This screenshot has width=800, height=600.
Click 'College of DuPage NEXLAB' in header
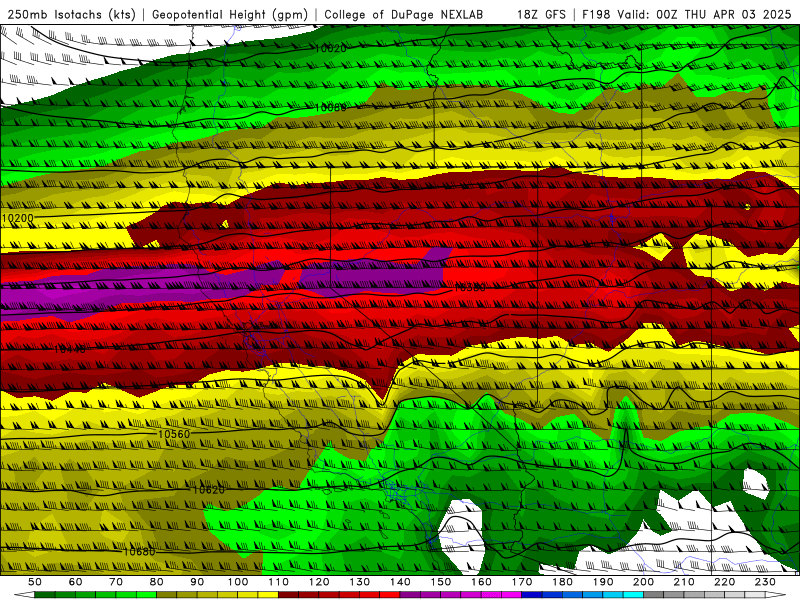pos(404,15)
